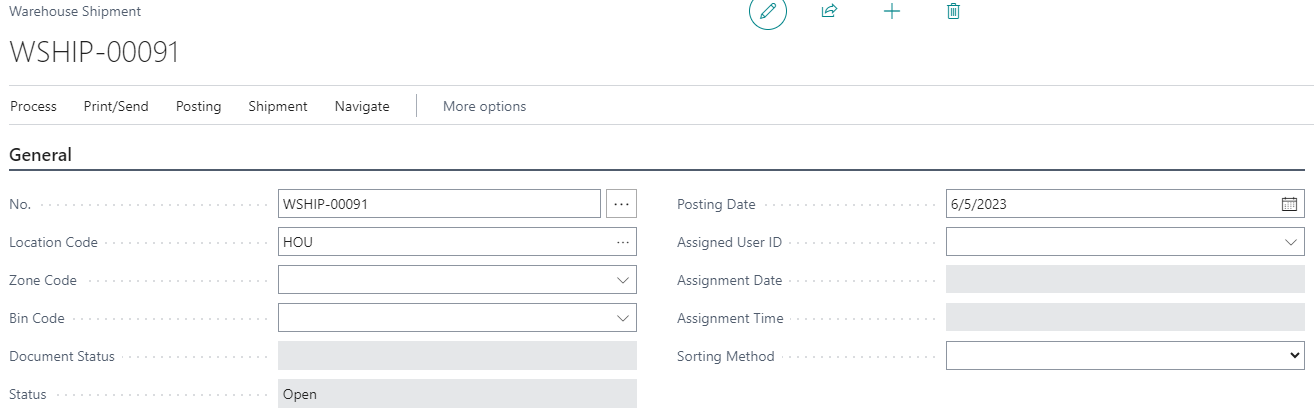
Task: Open the Shipment menu
Action: (278, 106)
